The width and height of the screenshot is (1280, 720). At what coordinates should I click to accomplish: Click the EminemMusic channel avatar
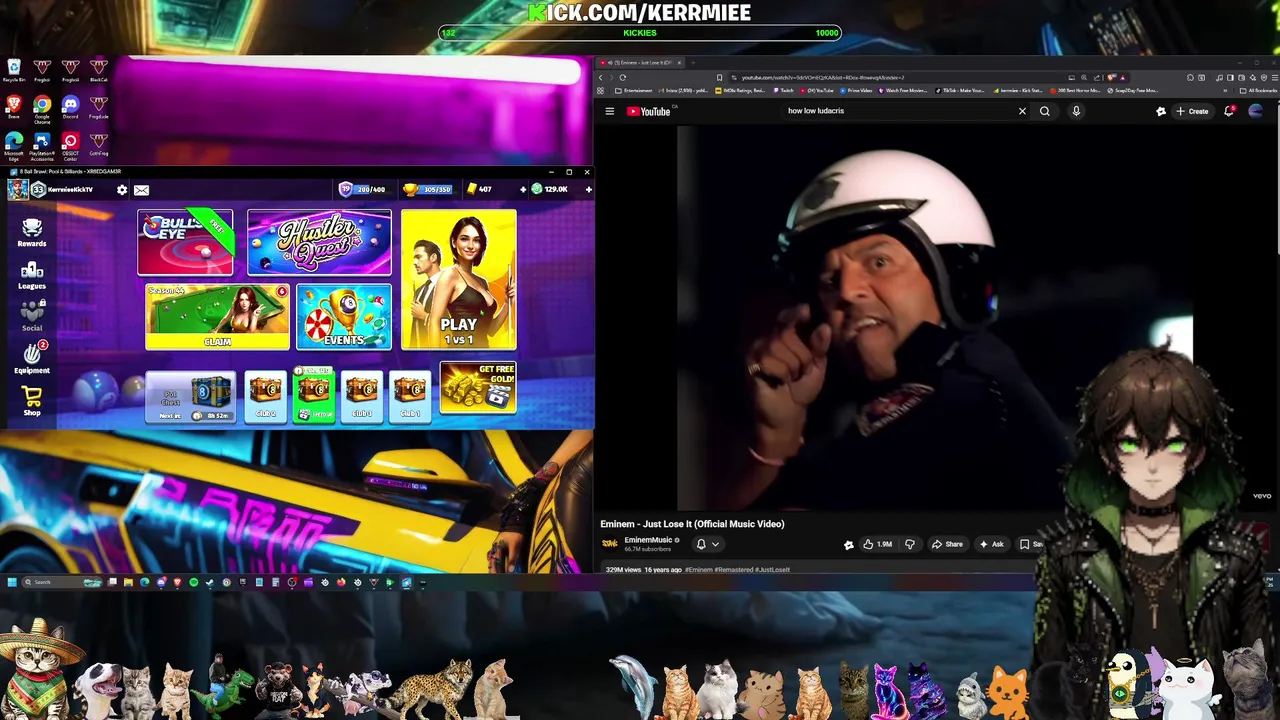(x=609, y=544)
